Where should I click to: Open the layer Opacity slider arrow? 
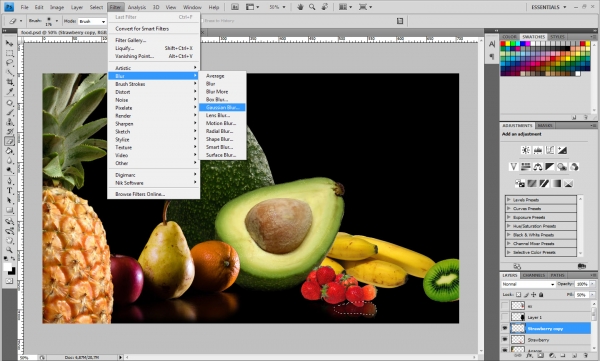[x=592, y=284]
